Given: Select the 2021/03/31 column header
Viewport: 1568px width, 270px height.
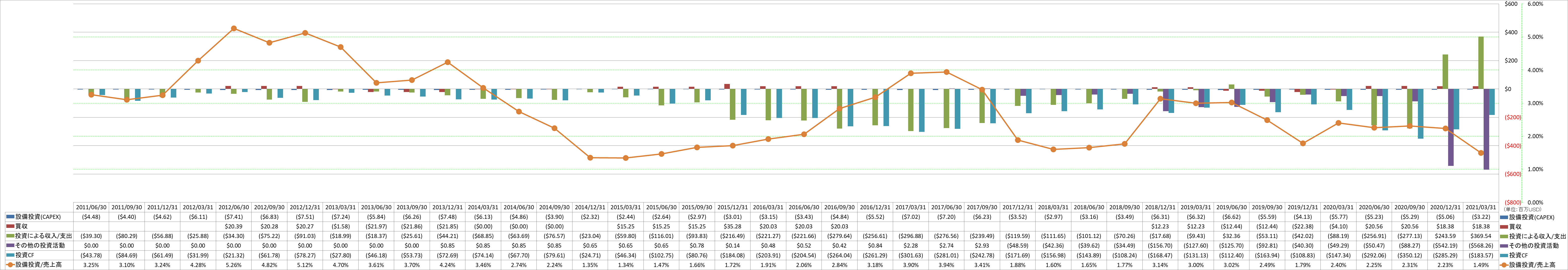Looking at the screenshot, I should tap(1481, 207).
